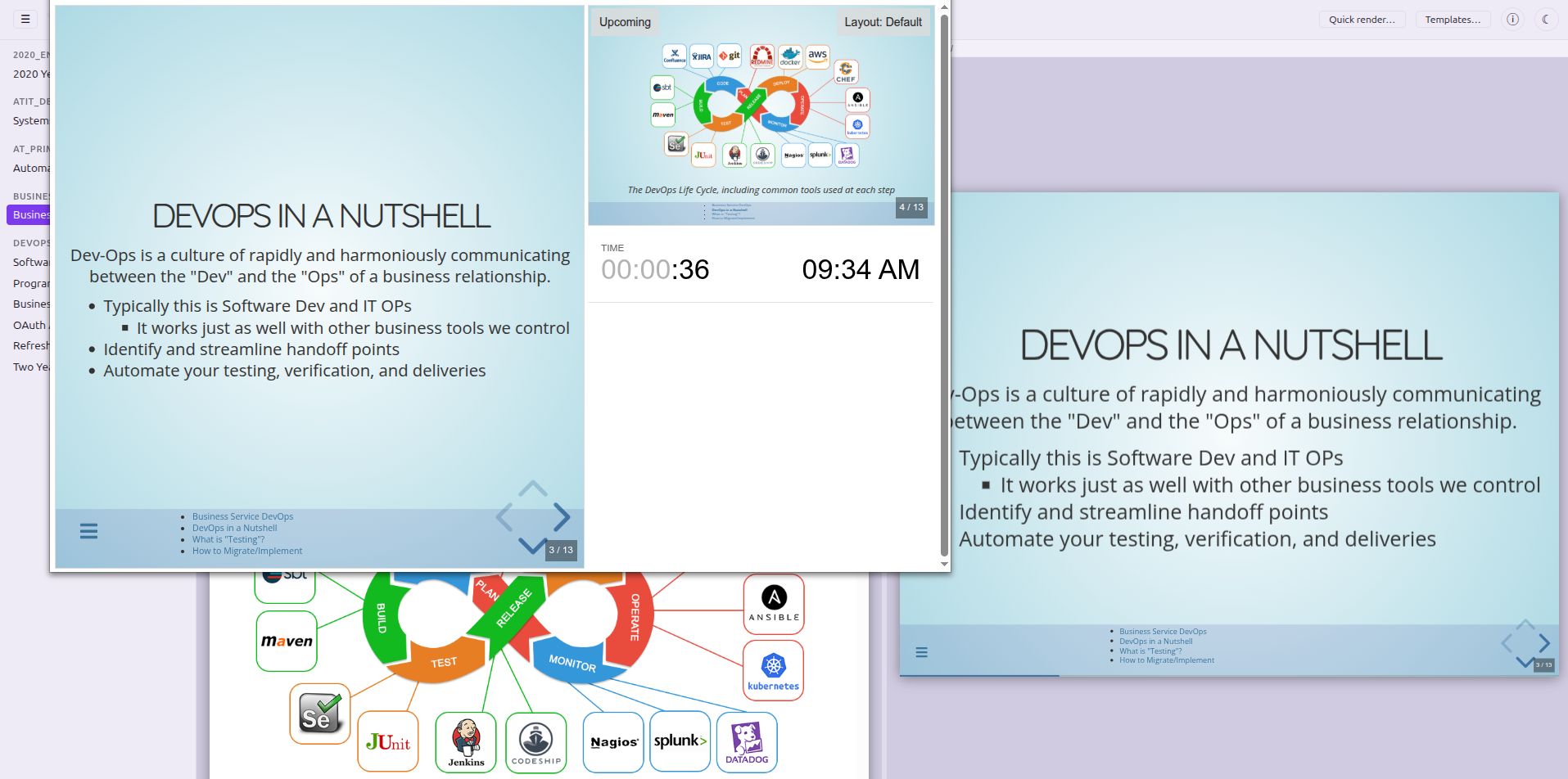Click the Upcoming label in speaker view
1568x779 pixels.
(x=625, y=22)
